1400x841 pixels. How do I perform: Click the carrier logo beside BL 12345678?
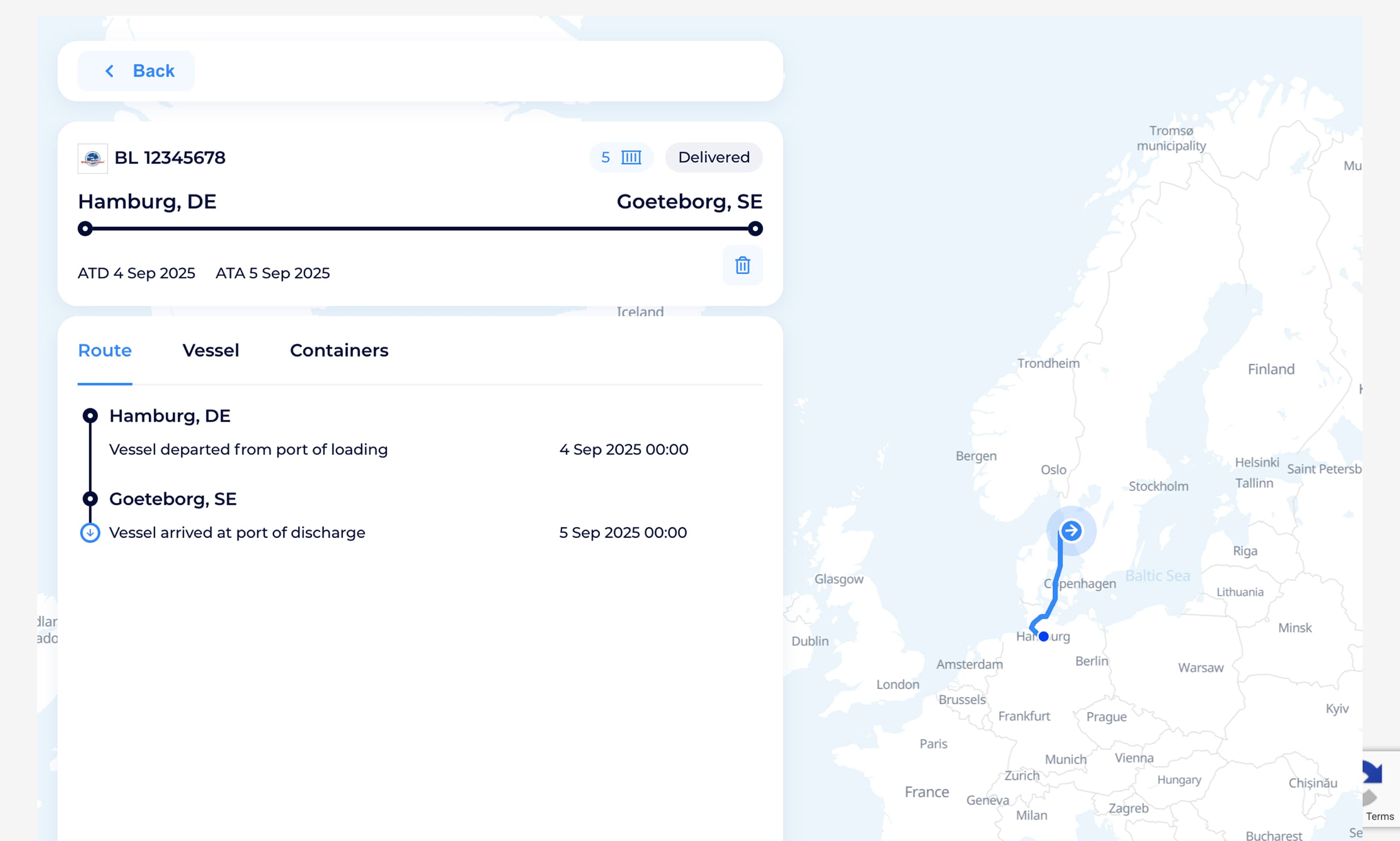pos(92,158)
